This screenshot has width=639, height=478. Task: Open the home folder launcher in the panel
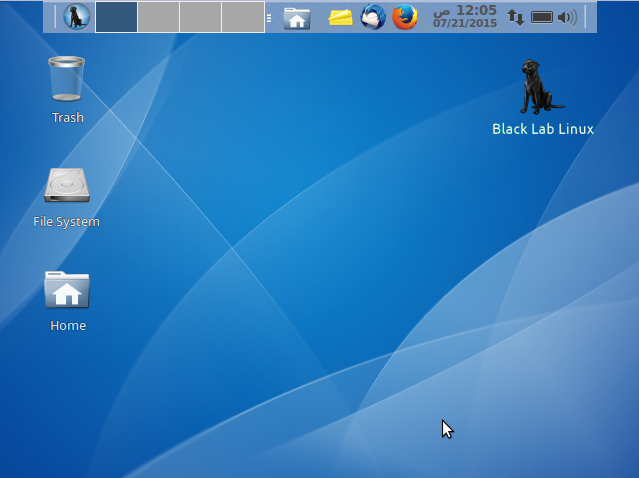[297, 18]
